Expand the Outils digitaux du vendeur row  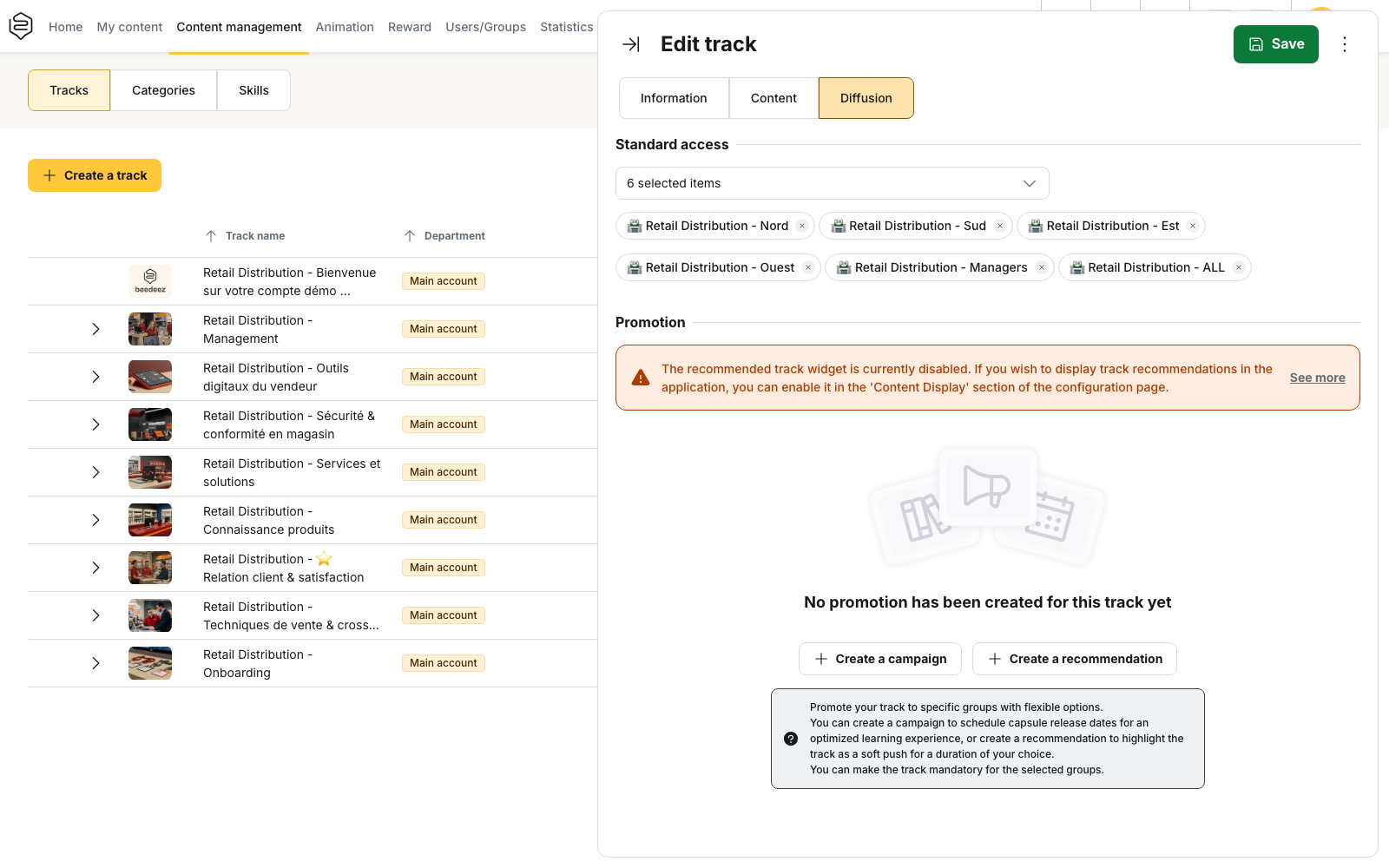95,377
